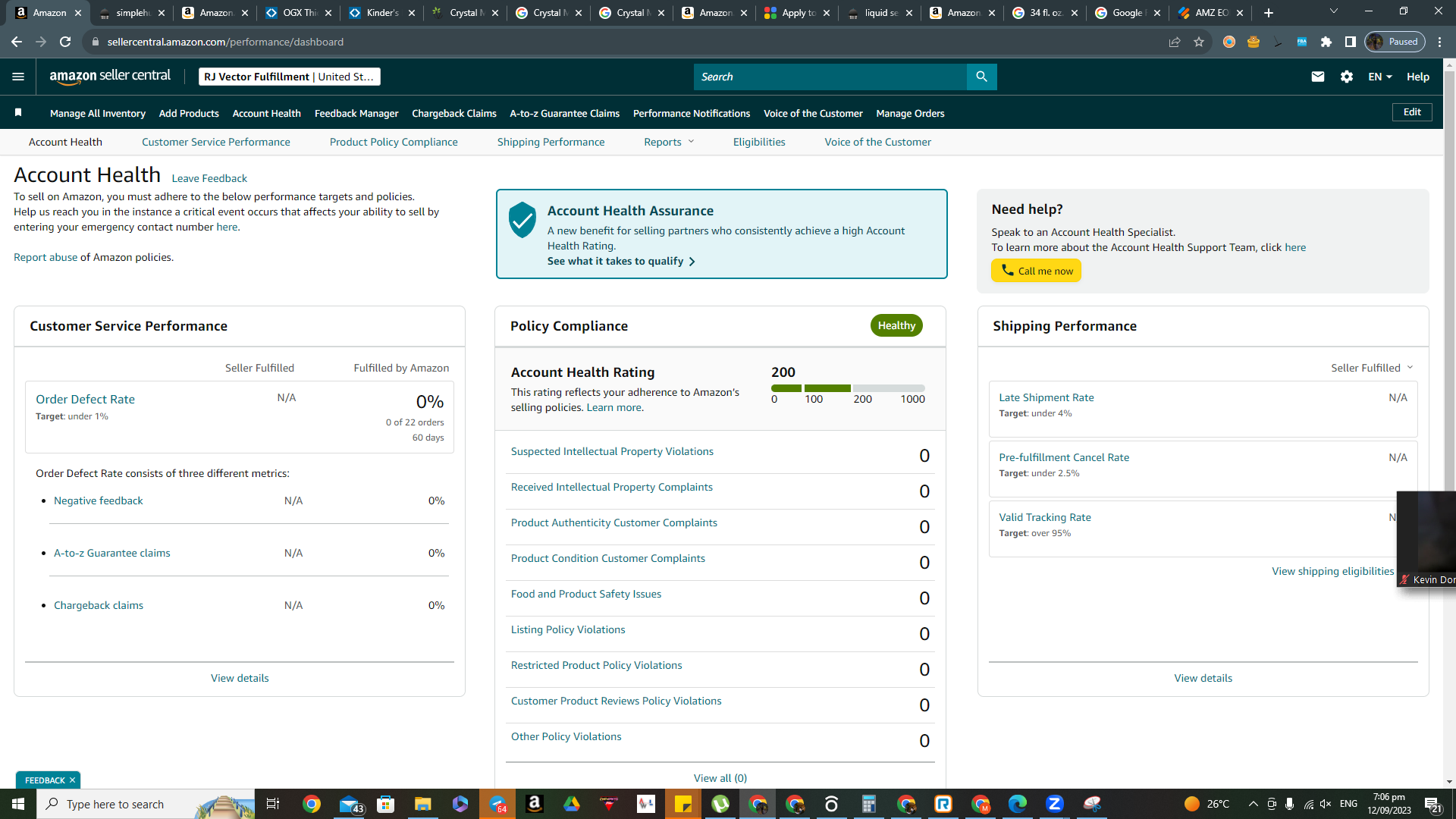Open File Explorer from the taskbar

coord(422,804)
